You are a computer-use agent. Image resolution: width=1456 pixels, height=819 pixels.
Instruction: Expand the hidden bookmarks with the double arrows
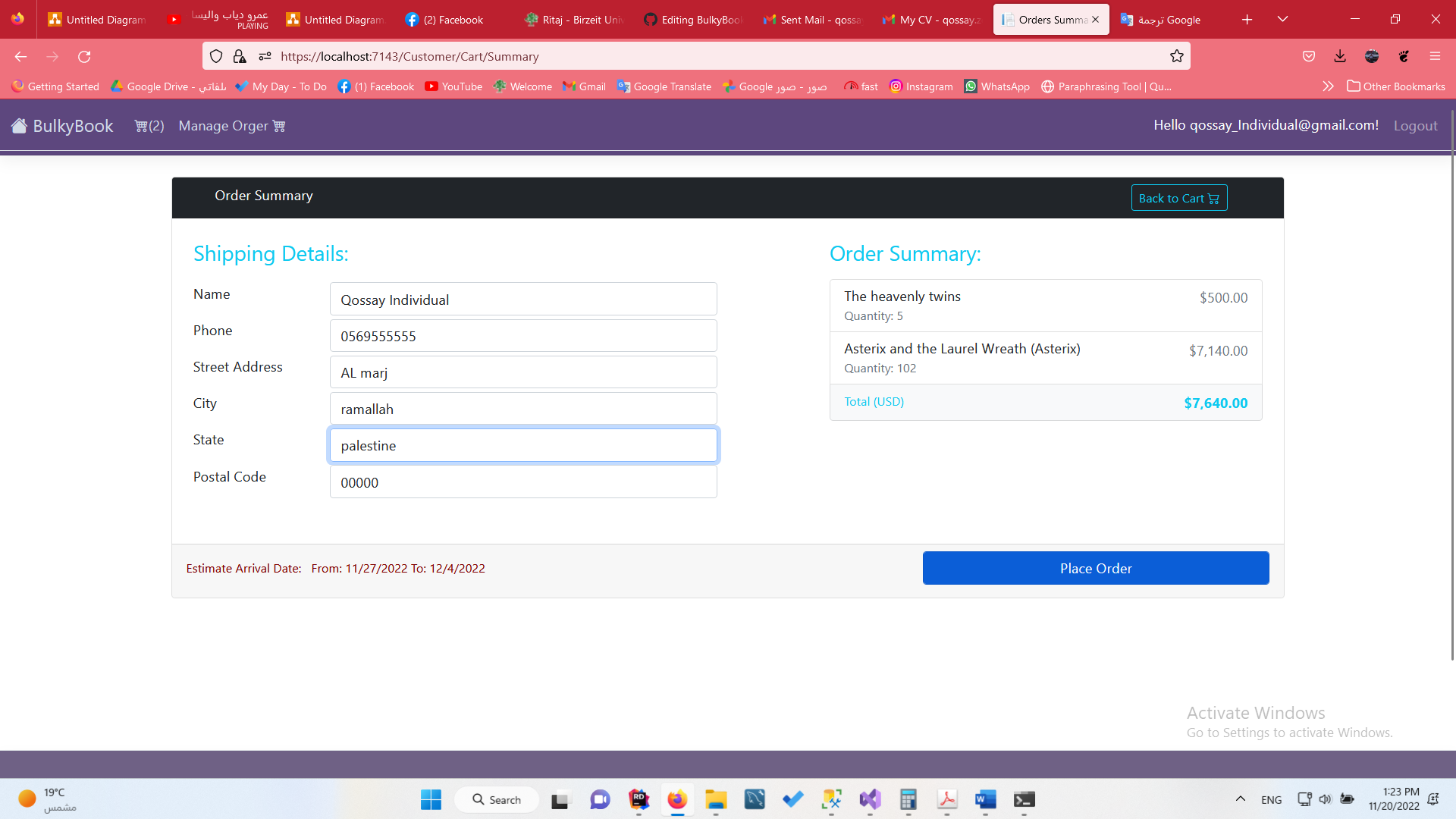coord(1329,86)
